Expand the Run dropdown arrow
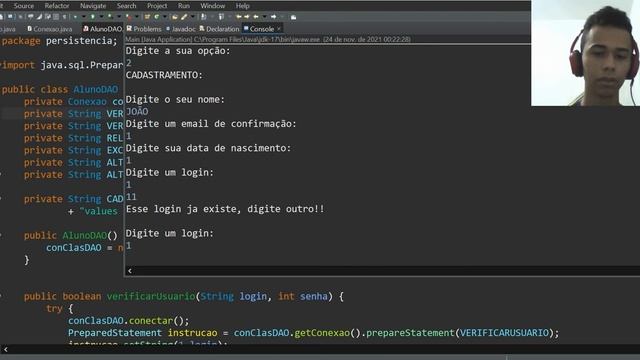Image resolution: width=640 pixels, height=360 pixels. click(102, 17)
